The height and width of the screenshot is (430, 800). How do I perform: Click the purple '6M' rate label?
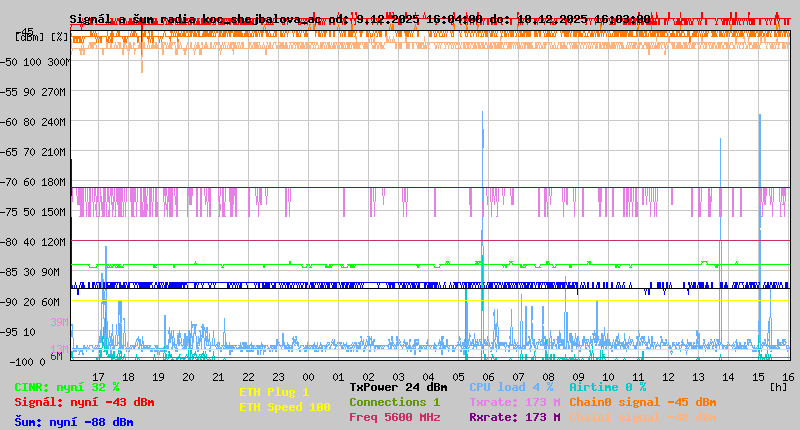pos(56,356)
